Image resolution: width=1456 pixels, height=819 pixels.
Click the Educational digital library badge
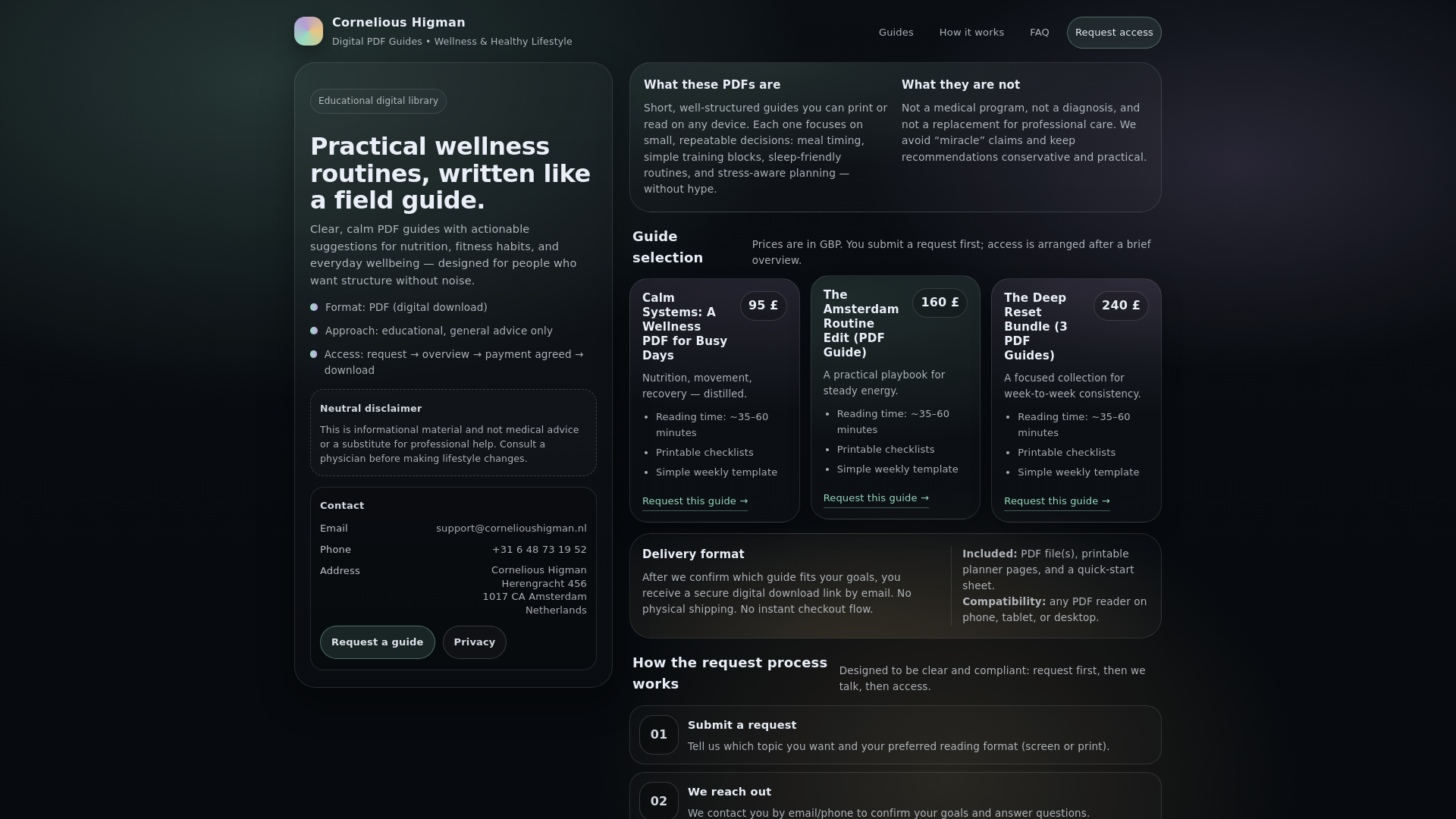pyautogui.click(x=378, y=101)
